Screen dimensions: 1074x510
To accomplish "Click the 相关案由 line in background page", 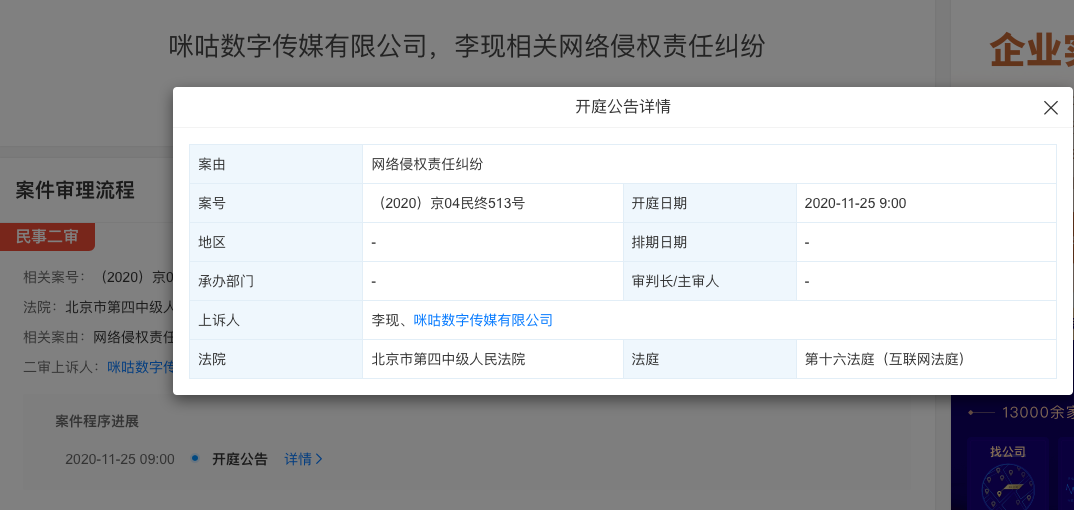I will [x=98, y=337].
